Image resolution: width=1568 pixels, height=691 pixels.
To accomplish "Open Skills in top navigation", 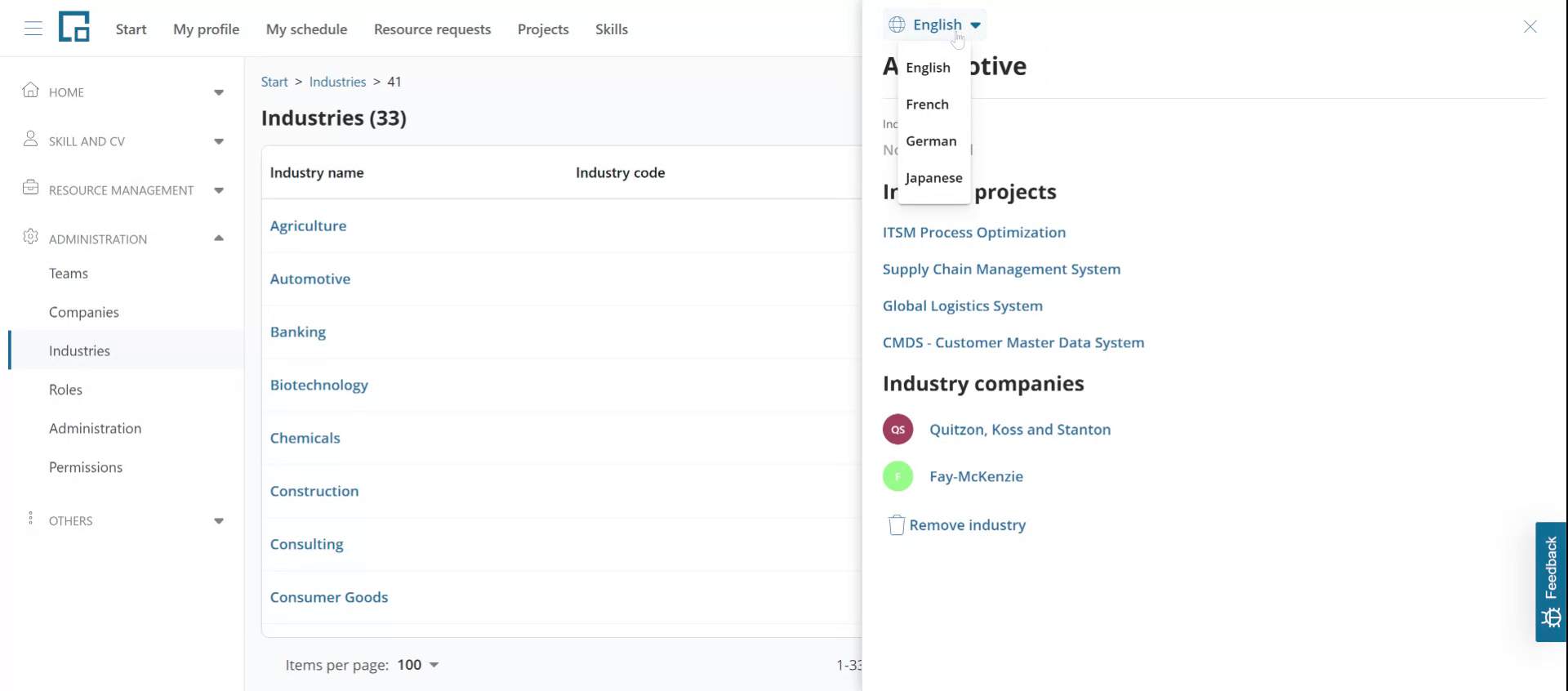I will (612, 29).
